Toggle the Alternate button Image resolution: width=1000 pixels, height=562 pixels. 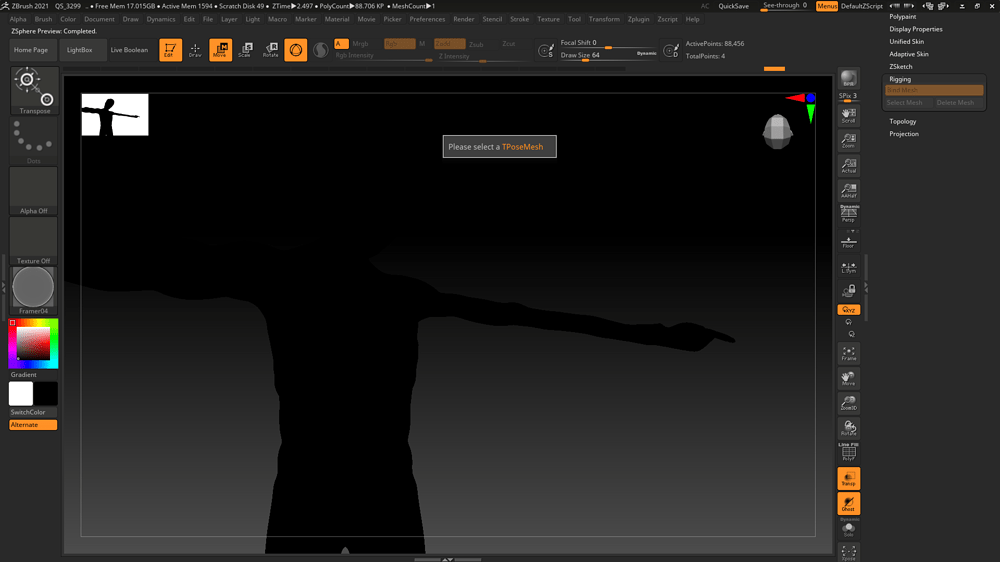click(x=33, y=425)
